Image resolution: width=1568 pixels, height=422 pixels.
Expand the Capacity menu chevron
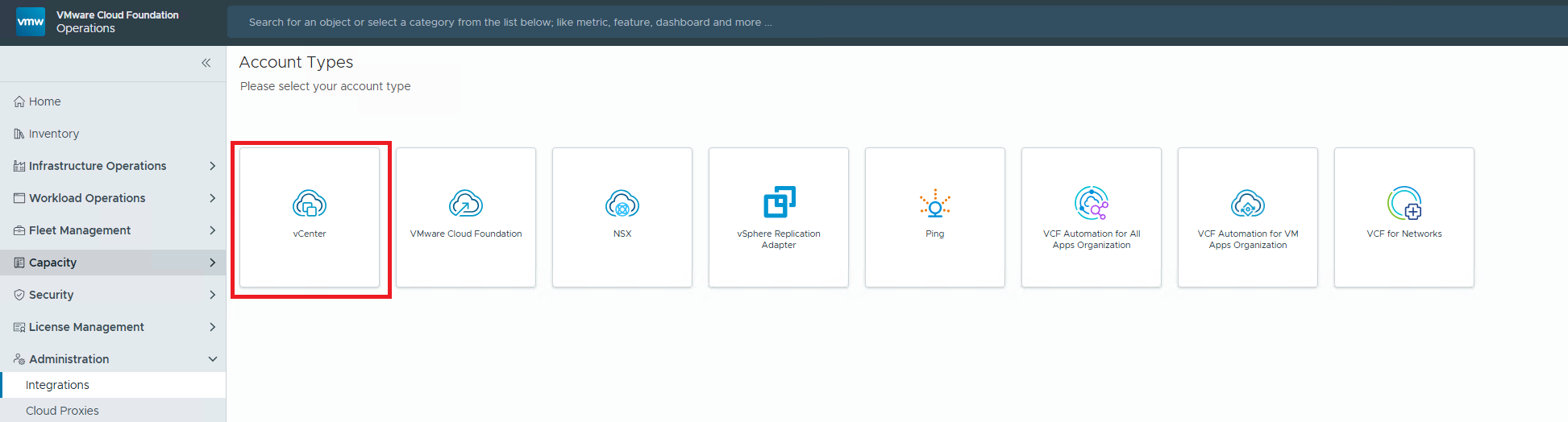pyautogui.click(x=212, y=263)
